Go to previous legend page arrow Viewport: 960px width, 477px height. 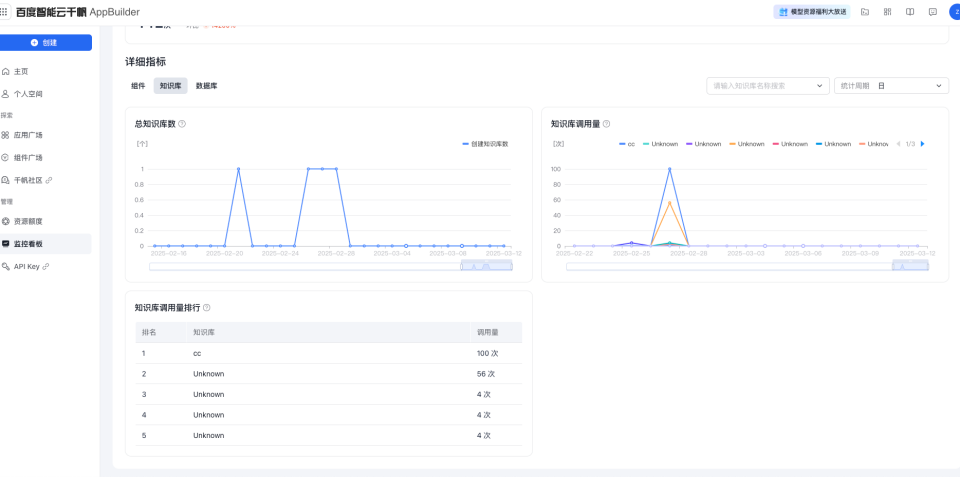tap(898, 144)
